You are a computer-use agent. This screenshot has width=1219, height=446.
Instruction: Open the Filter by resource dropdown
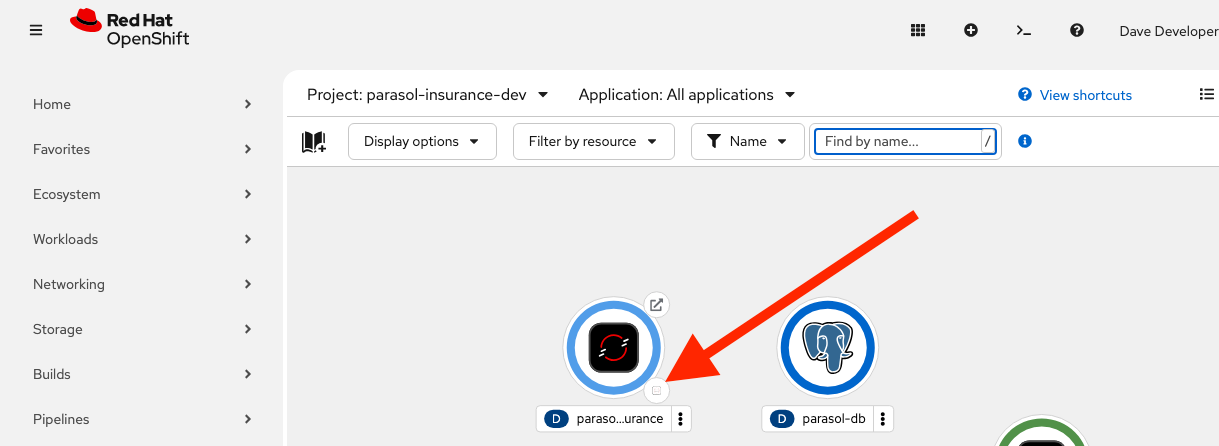pos(593,142)
